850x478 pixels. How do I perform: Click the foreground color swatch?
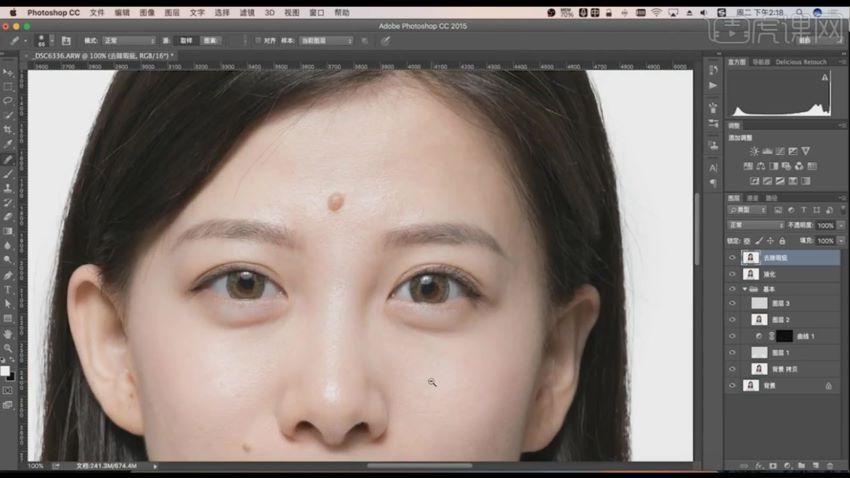(x=6, y=370)
